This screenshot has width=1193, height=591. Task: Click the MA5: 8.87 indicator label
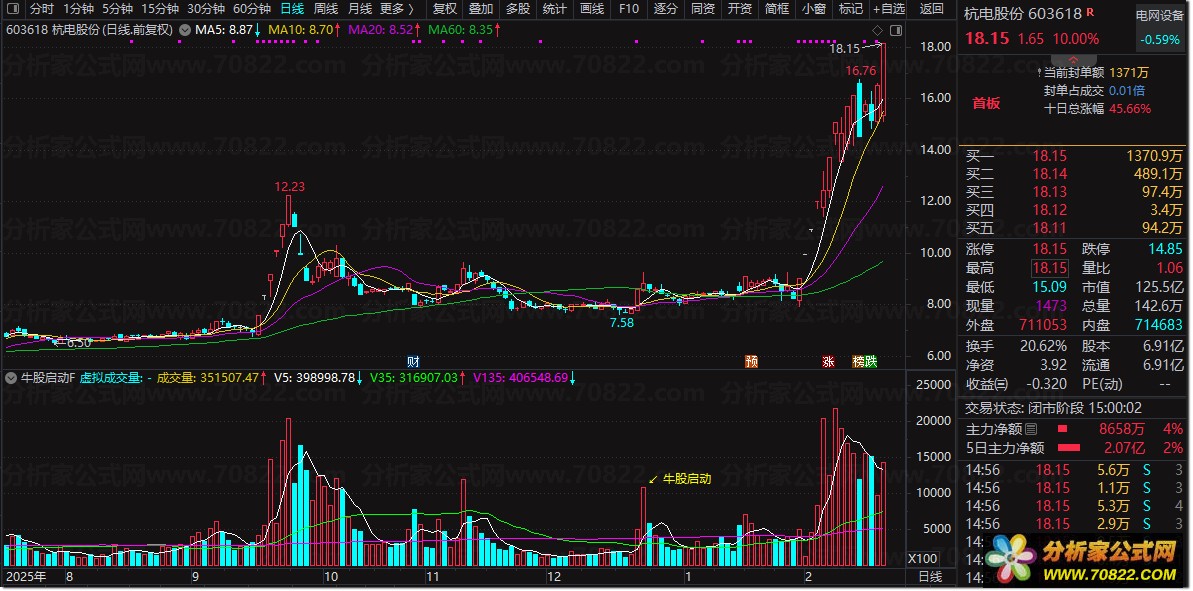tap(224, 30)
